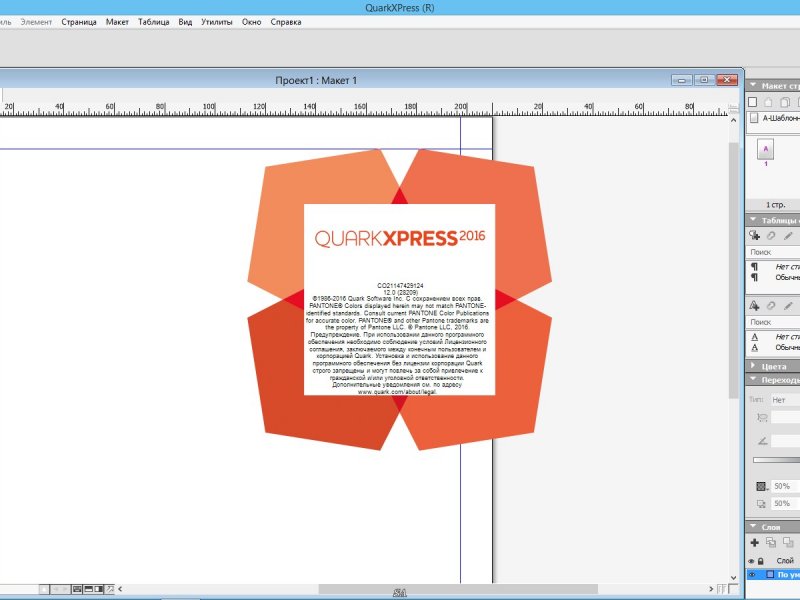The height and width of the screenshot is (600, 800).
Task: Click the paragraph style link icon
Action: click(x=771, y=235)
